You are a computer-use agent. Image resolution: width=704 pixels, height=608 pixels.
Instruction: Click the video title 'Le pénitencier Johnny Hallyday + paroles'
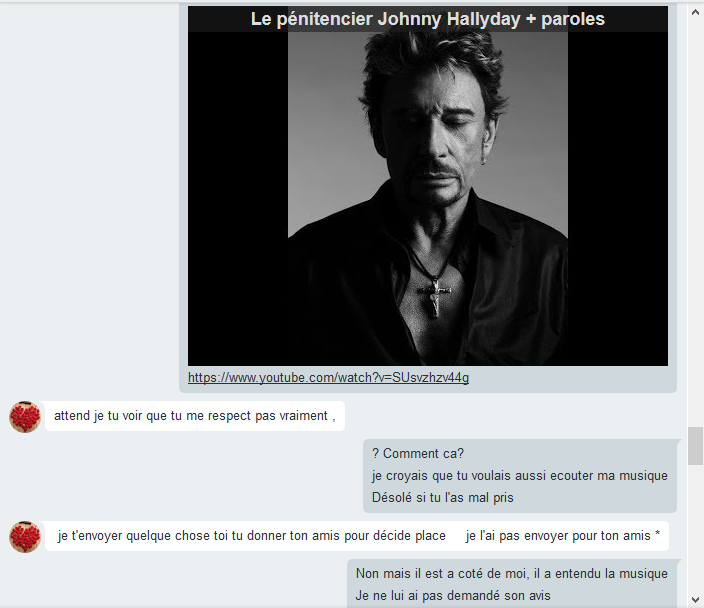click(x=427, y=19)
